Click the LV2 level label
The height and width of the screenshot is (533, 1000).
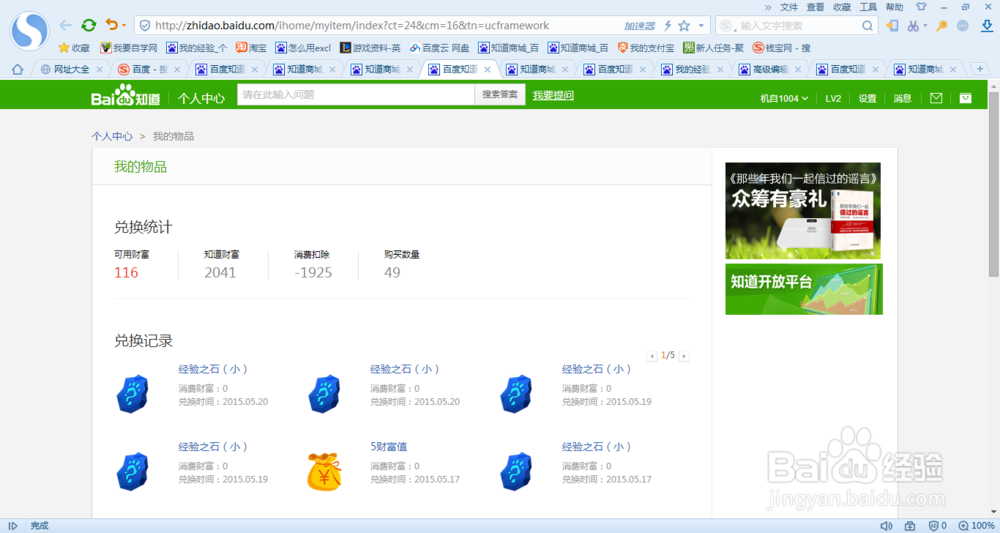click(x=833, y=98)
